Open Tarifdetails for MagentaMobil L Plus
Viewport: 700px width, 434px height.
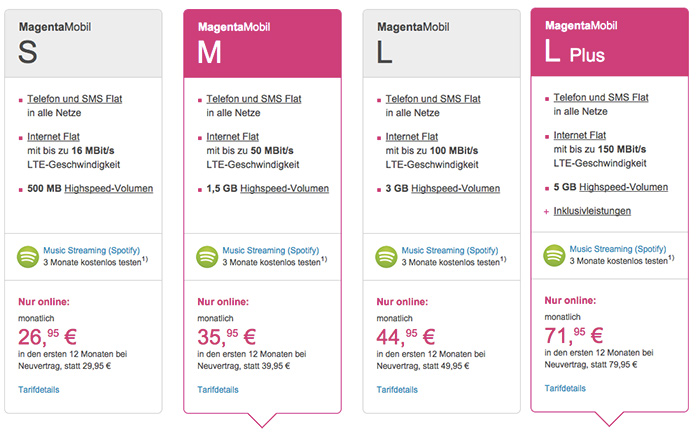point(565,388)
